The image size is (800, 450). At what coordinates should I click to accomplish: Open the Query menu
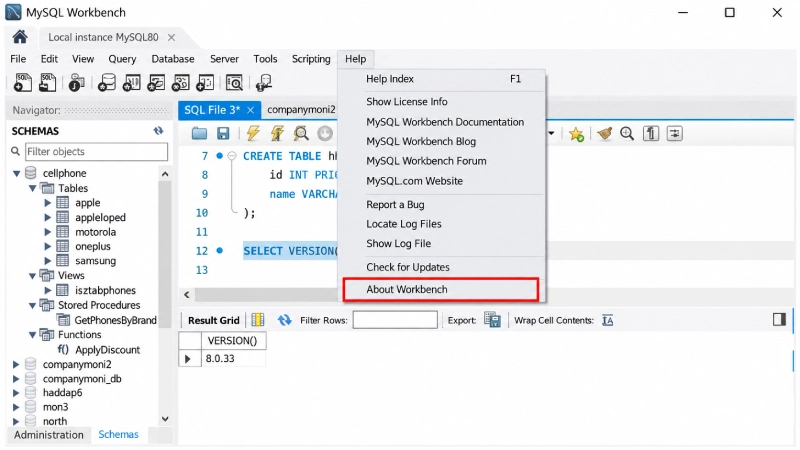tap(122, 59)
